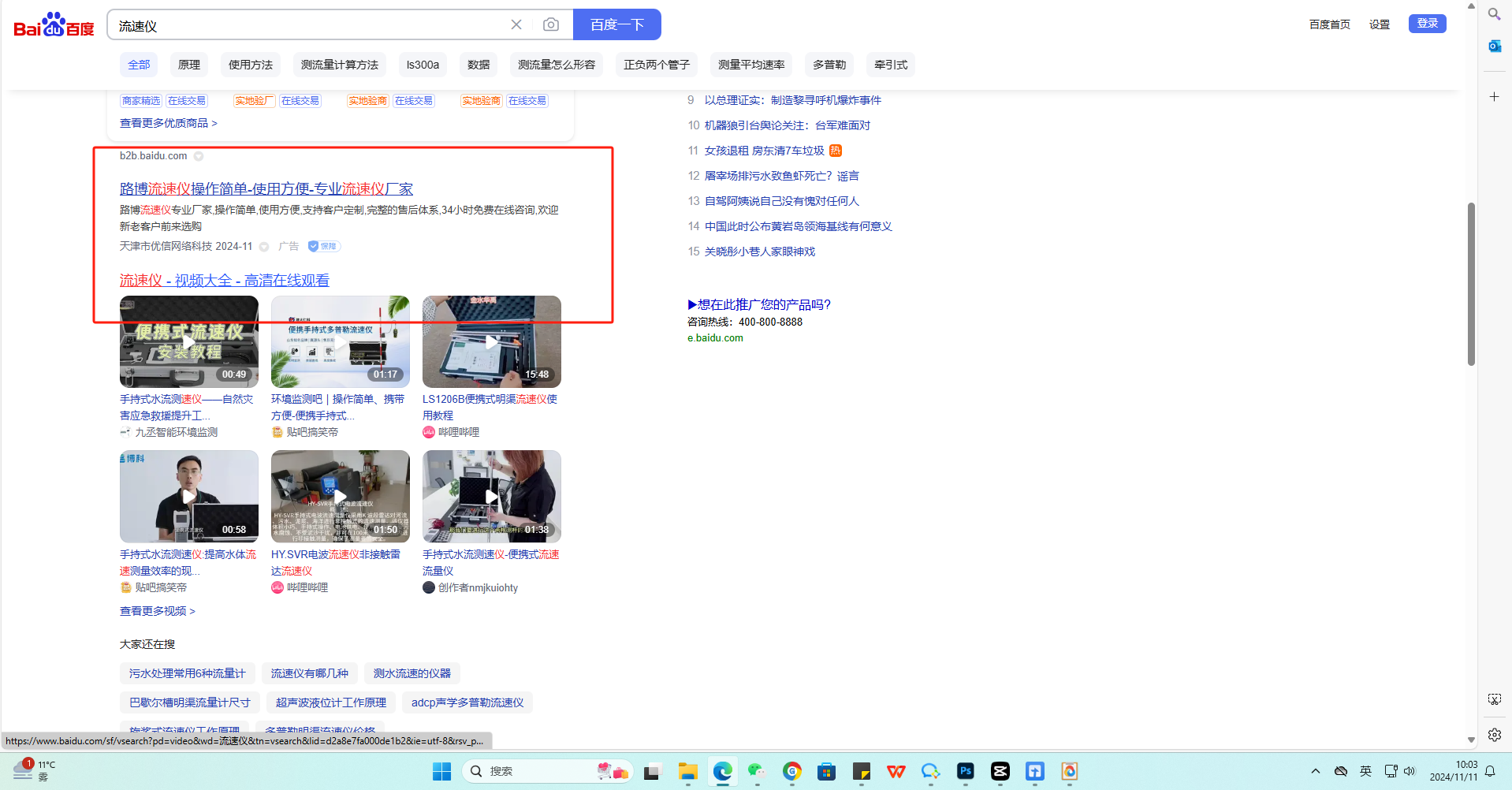This screenshot has width=1512, height=790.
Task: Select the 全部 filter tab
Action: click(139, 65)
